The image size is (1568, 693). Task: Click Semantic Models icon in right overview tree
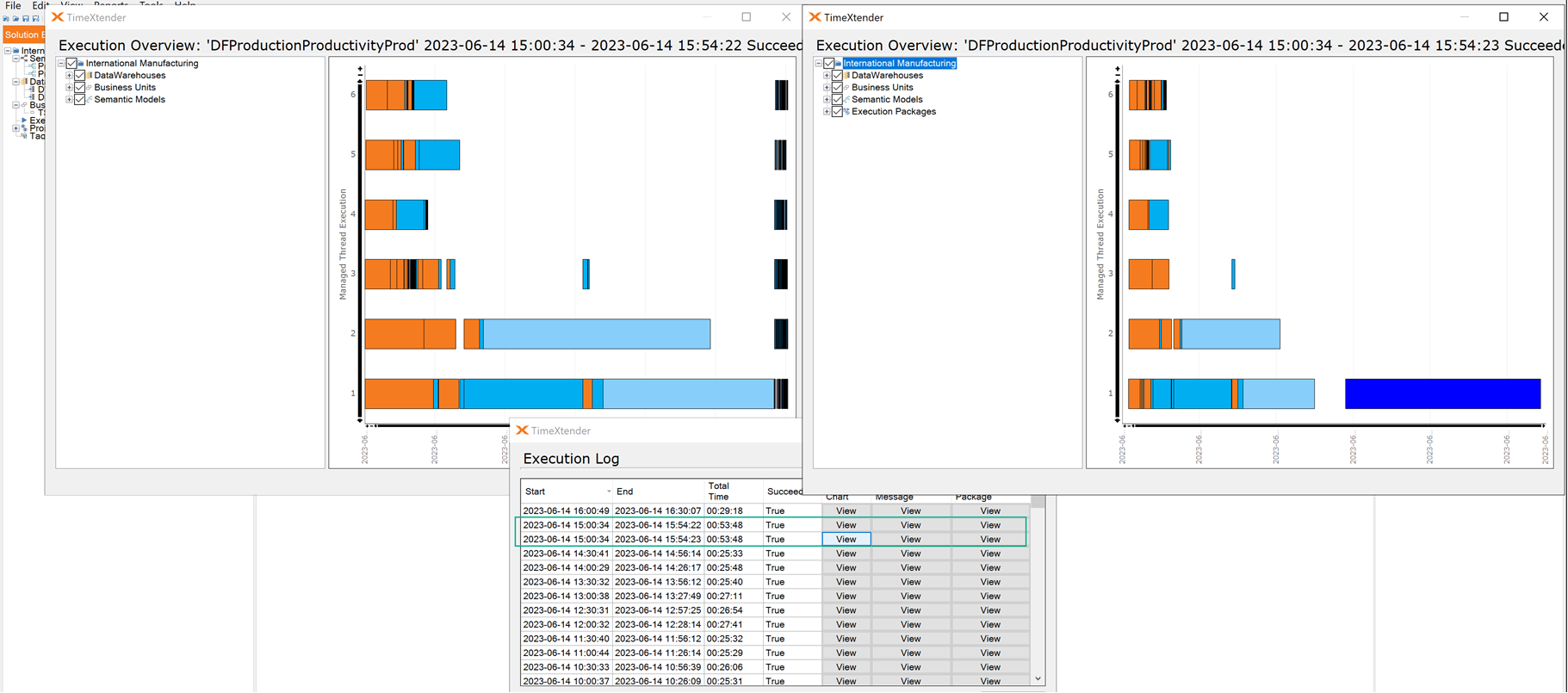846,99
